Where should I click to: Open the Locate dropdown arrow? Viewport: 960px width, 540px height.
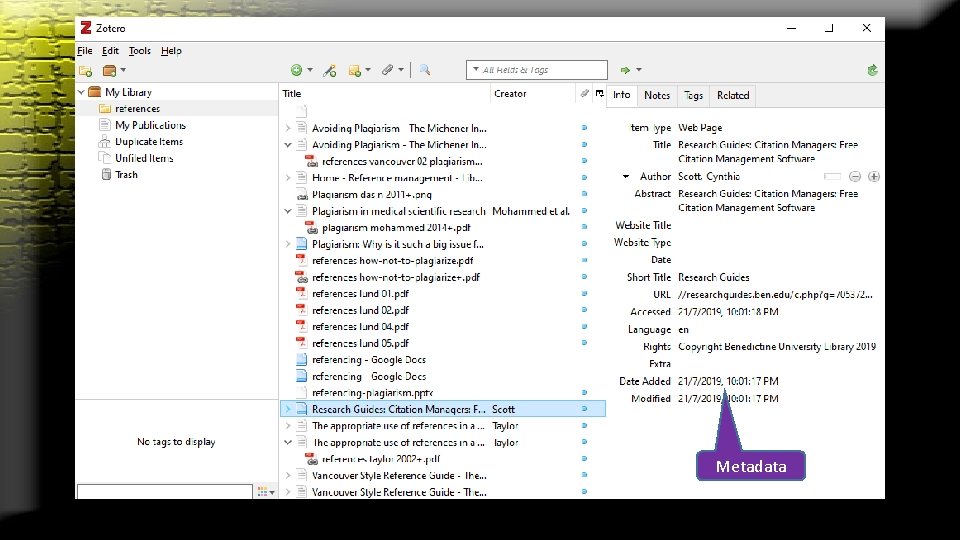(x=639, y=70)
